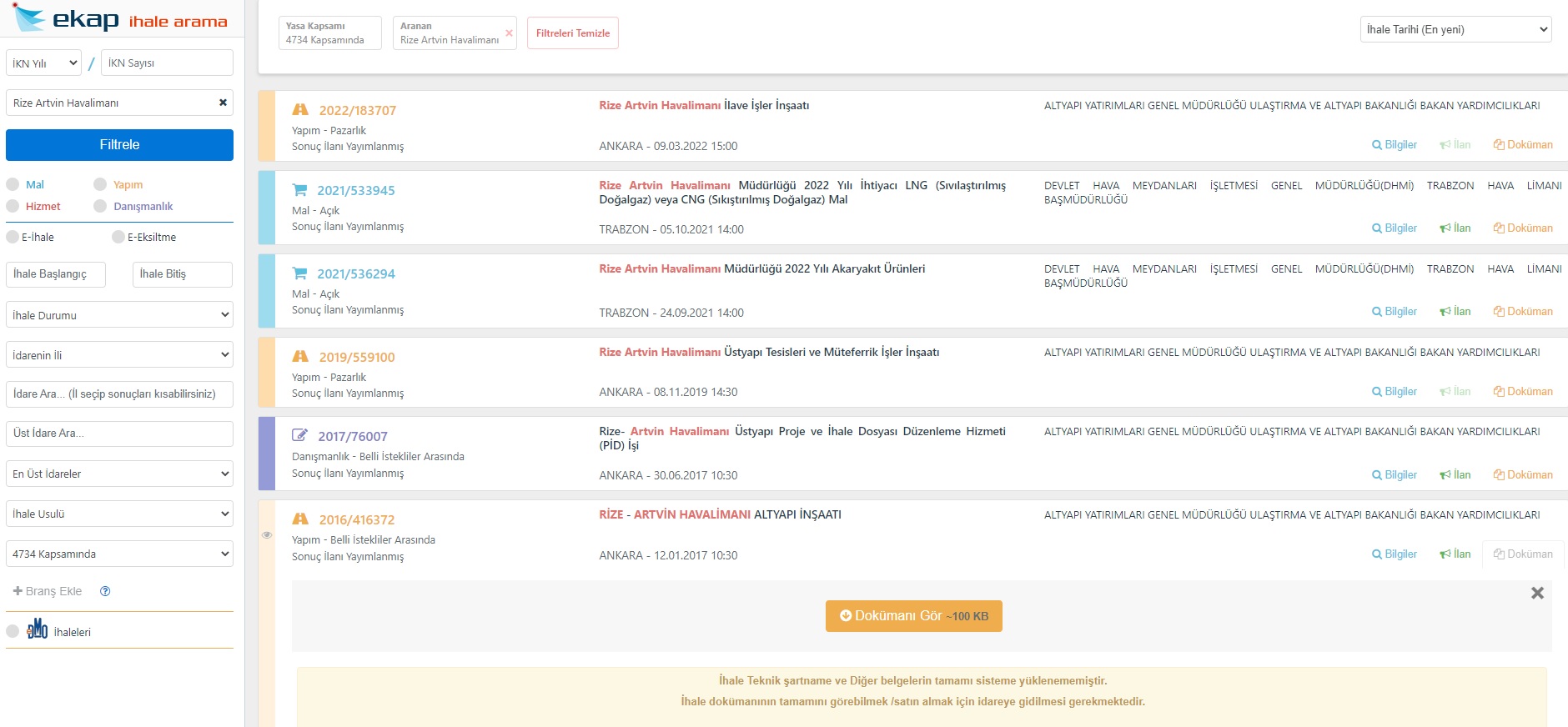Open Doküman for tender 2019/559100
Screen dimensions: 1568x727
coord(1523,391)
